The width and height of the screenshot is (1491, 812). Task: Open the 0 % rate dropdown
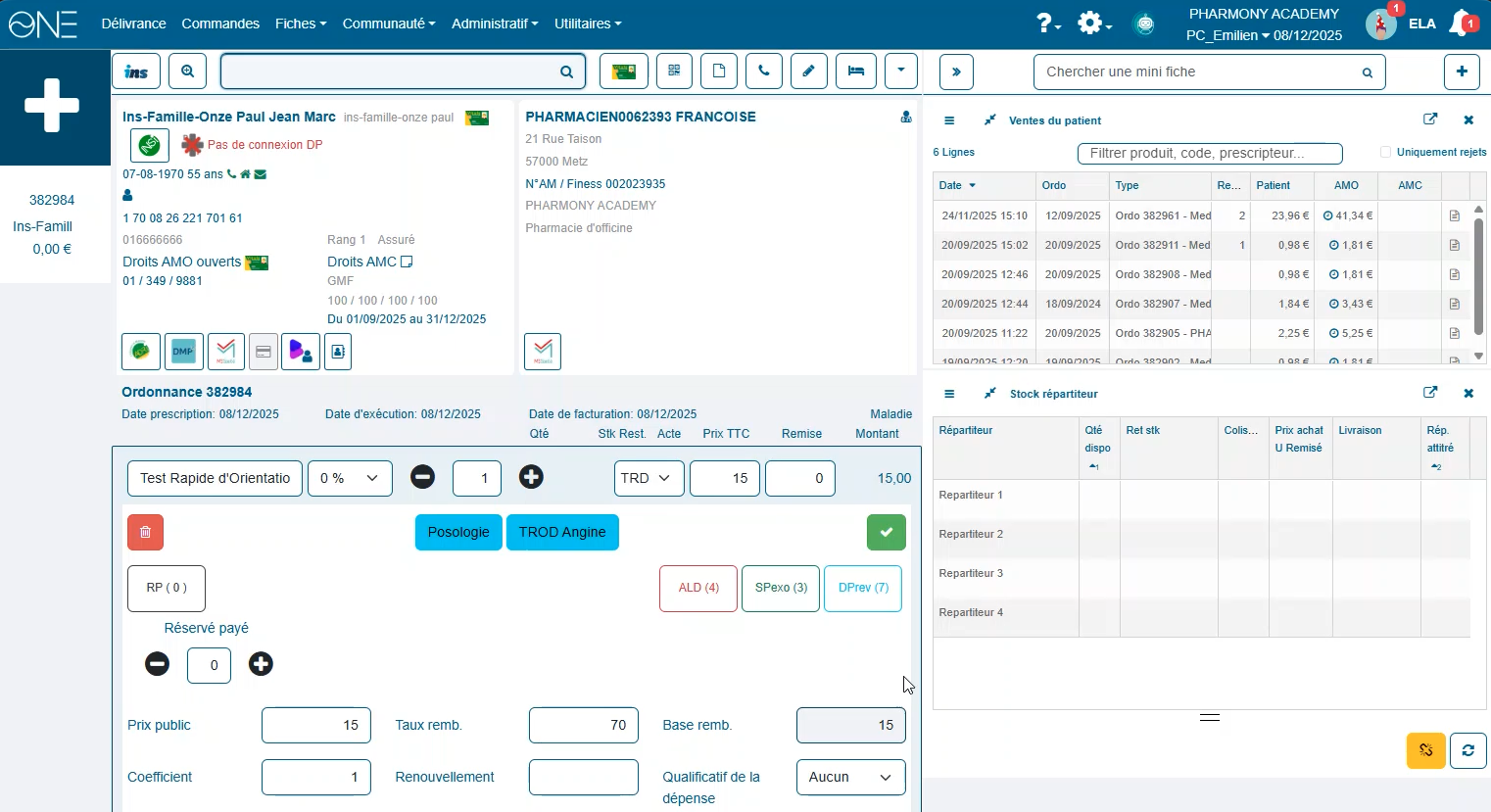click(x=350, y=478)
